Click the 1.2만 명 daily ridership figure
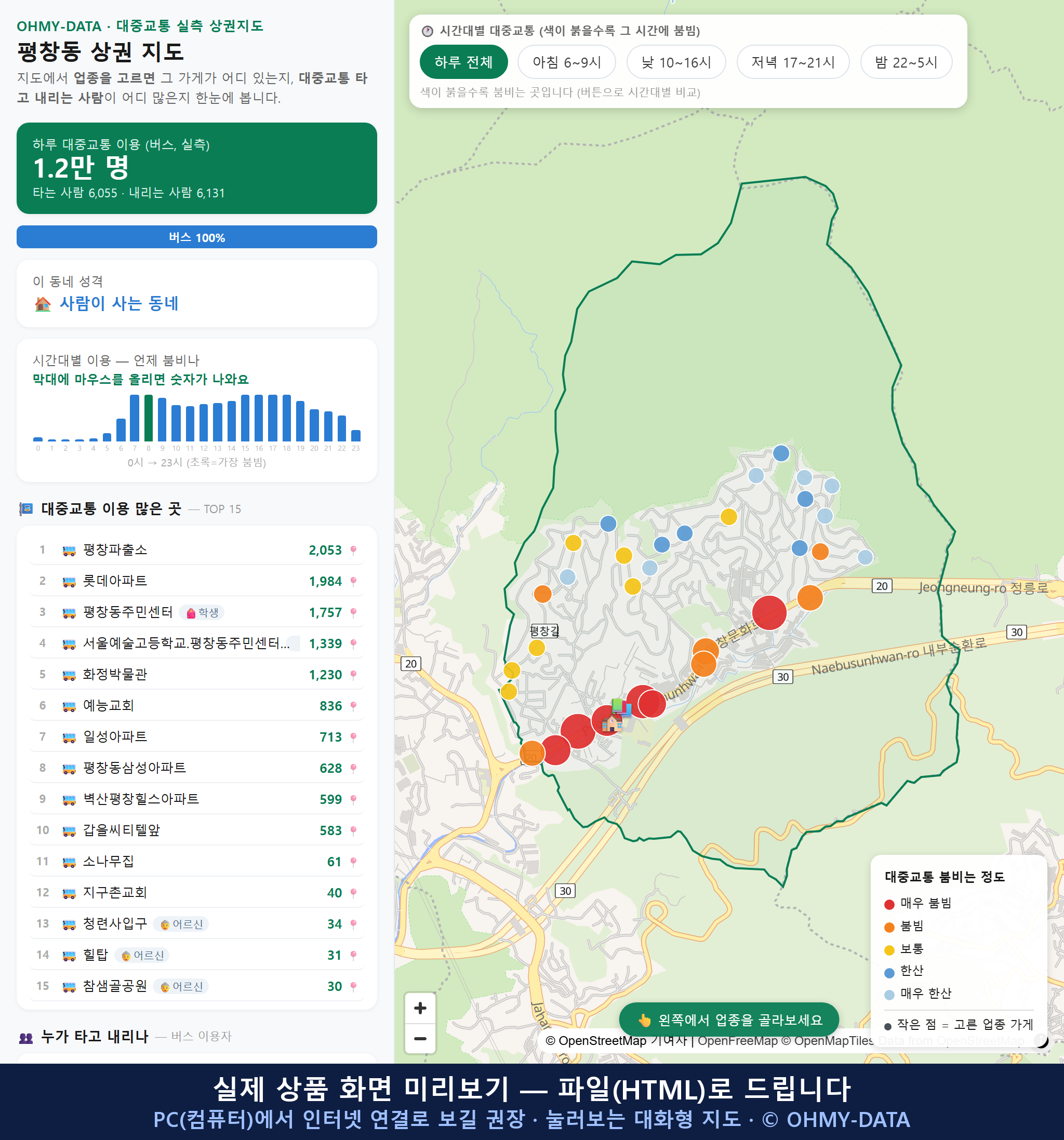 82,168
